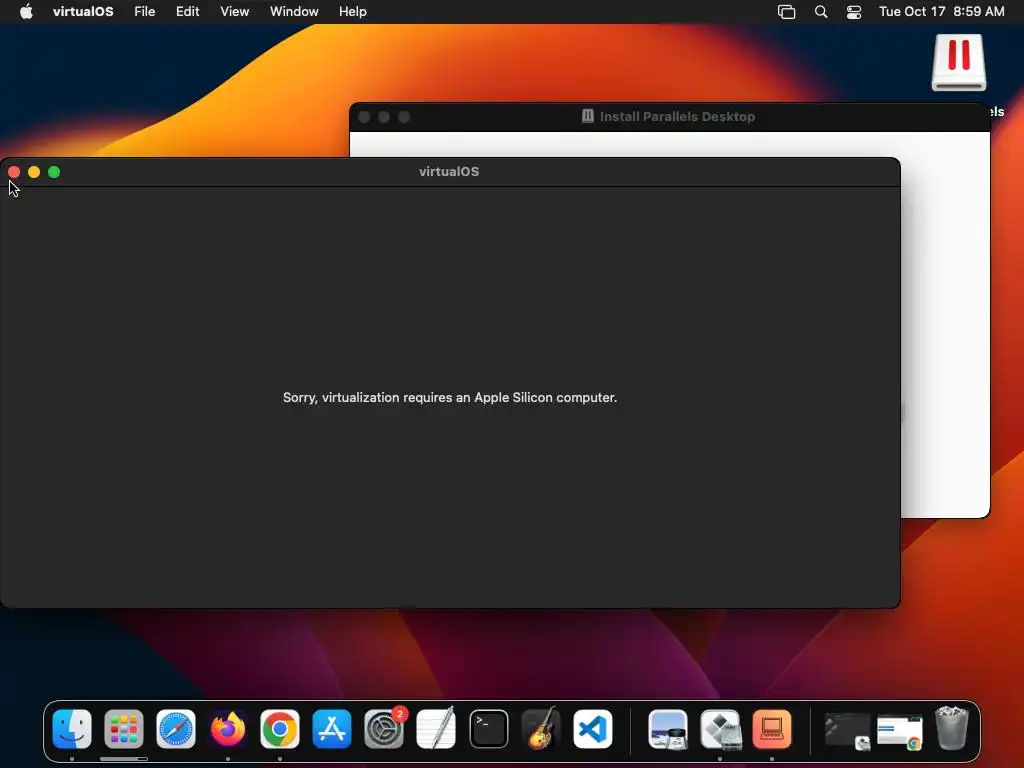Launch Safari from the dock

(176, 729)
